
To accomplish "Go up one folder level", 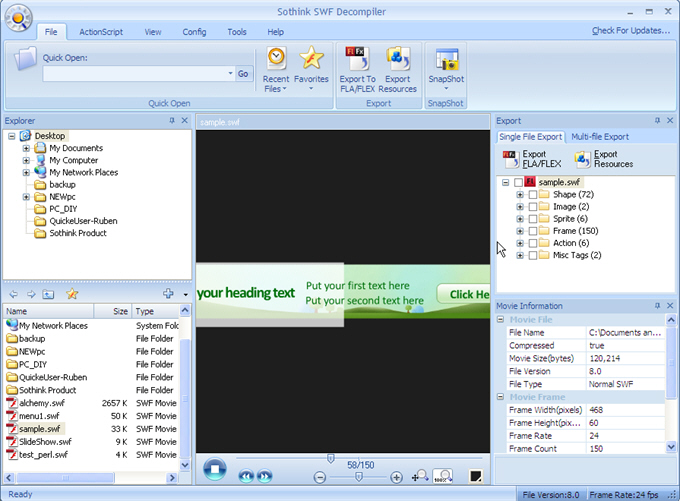I will (48, 294).
